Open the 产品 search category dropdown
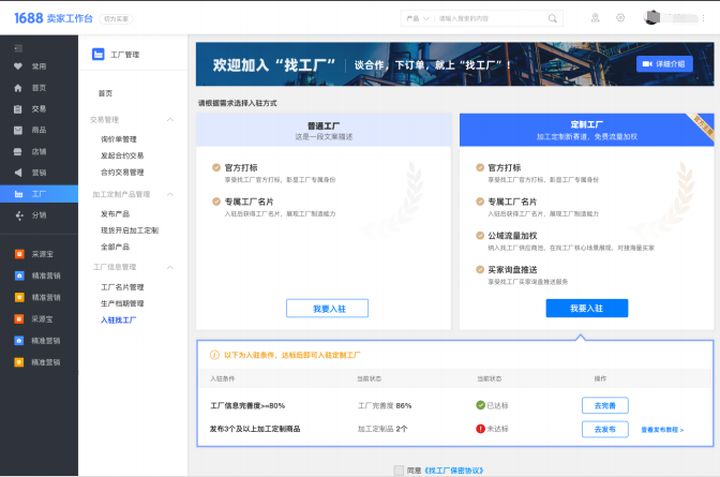The height and width of the screenshot is (477, 720). [x=417, y=18]
